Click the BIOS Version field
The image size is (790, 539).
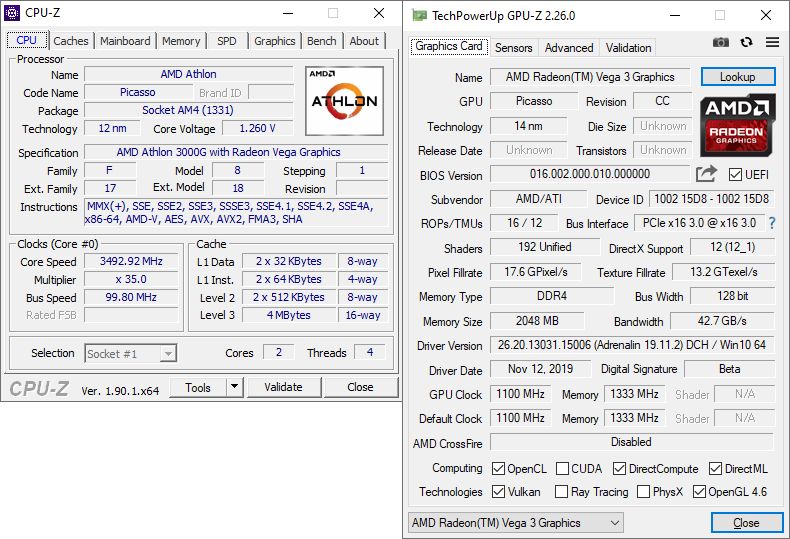point(589,174)
